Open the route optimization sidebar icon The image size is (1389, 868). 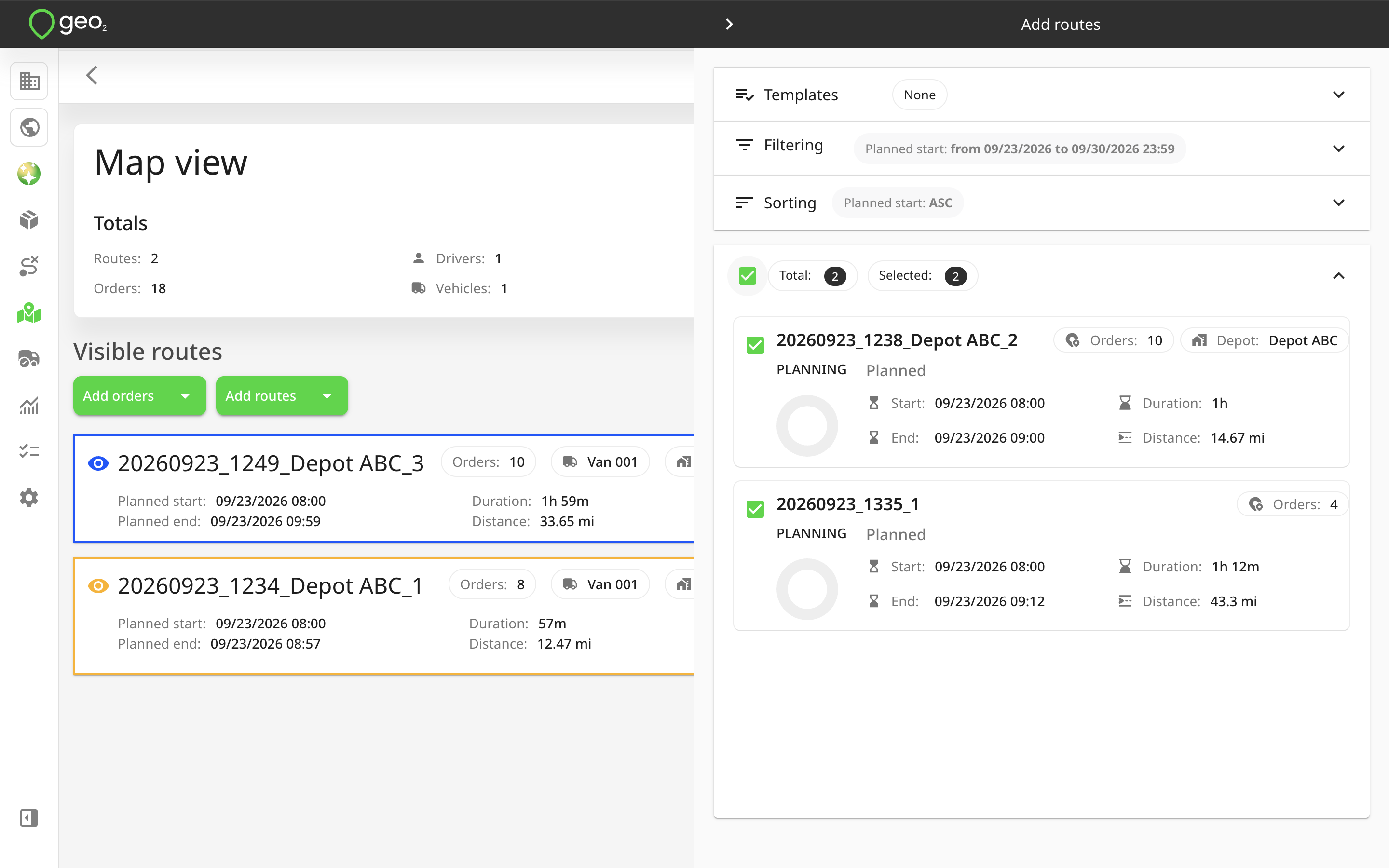pos(29,266)
